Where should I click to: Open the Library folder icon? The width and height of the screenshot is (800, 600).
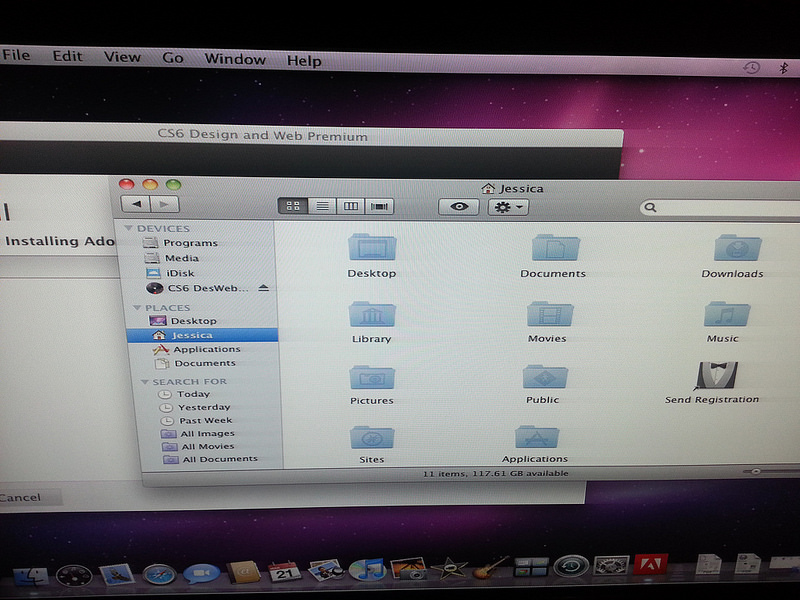[372, 314]
